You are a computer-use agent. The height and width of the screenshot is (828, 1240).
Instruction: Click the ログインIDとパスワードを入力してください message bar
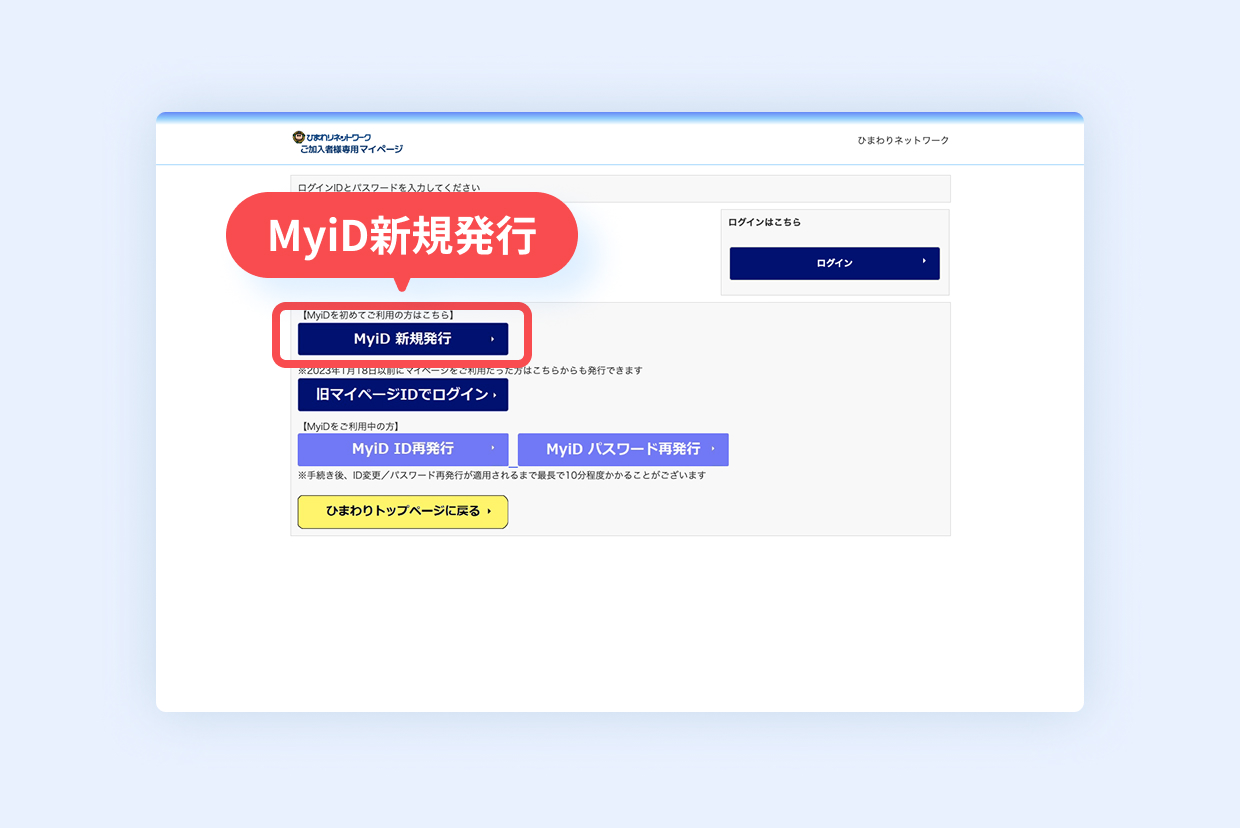click(x=619, y=188)
